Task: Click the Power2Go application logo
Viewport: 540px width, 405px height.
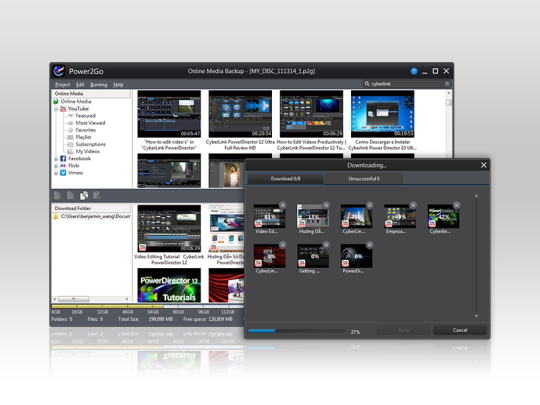Action: 59,71
